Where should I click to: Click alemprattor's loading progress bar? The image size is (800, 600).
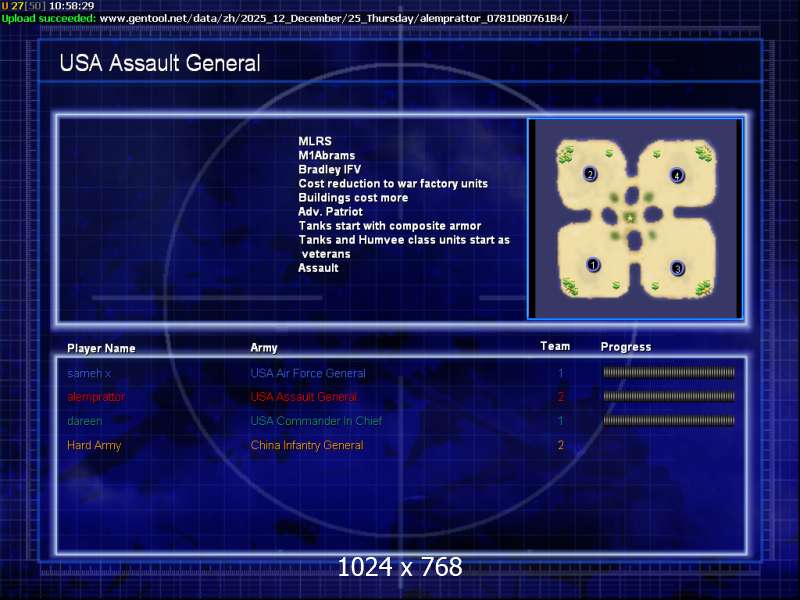669,396
